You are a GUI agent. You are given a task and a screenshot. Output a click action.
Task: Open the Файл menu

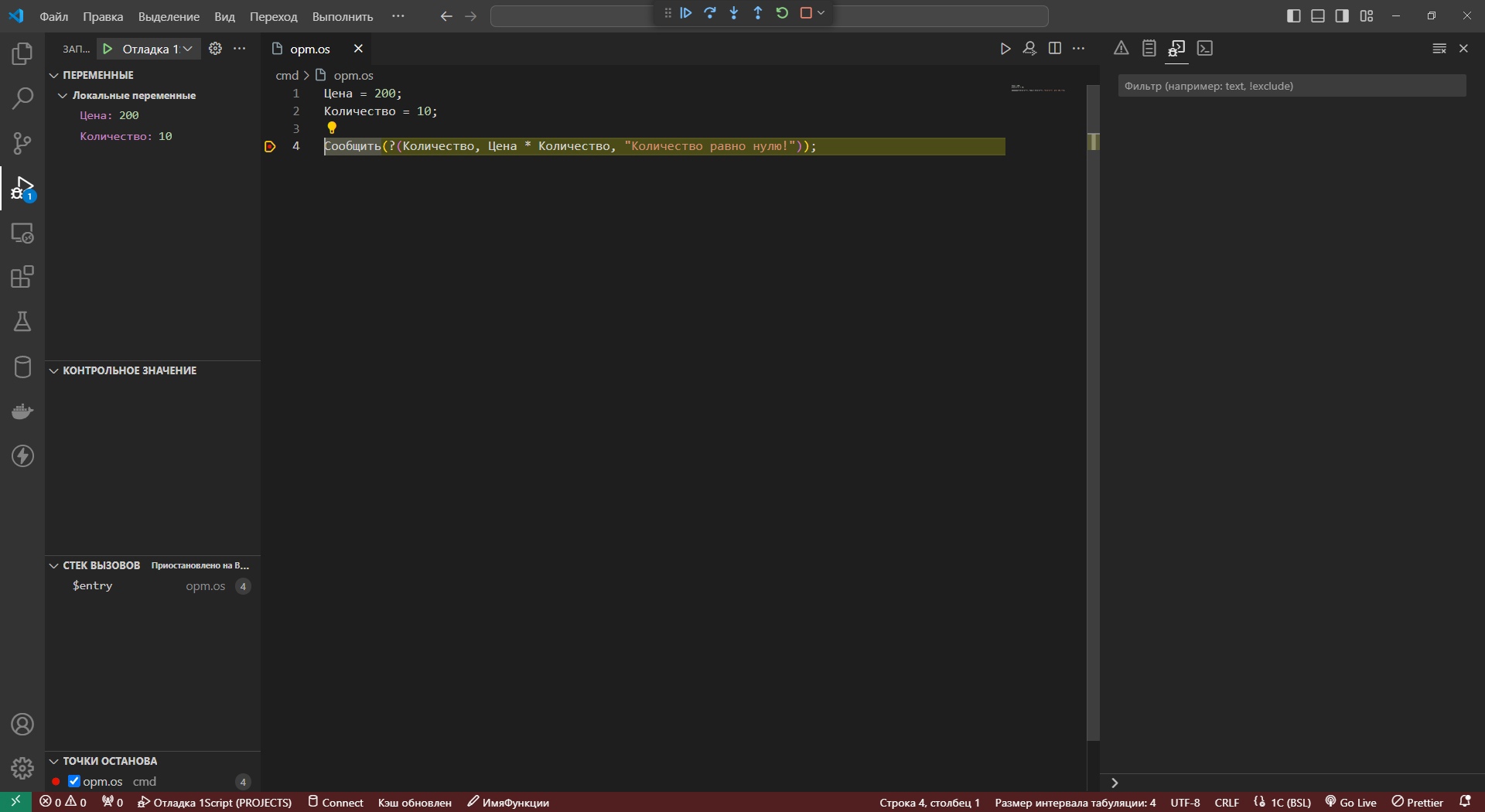54,16
